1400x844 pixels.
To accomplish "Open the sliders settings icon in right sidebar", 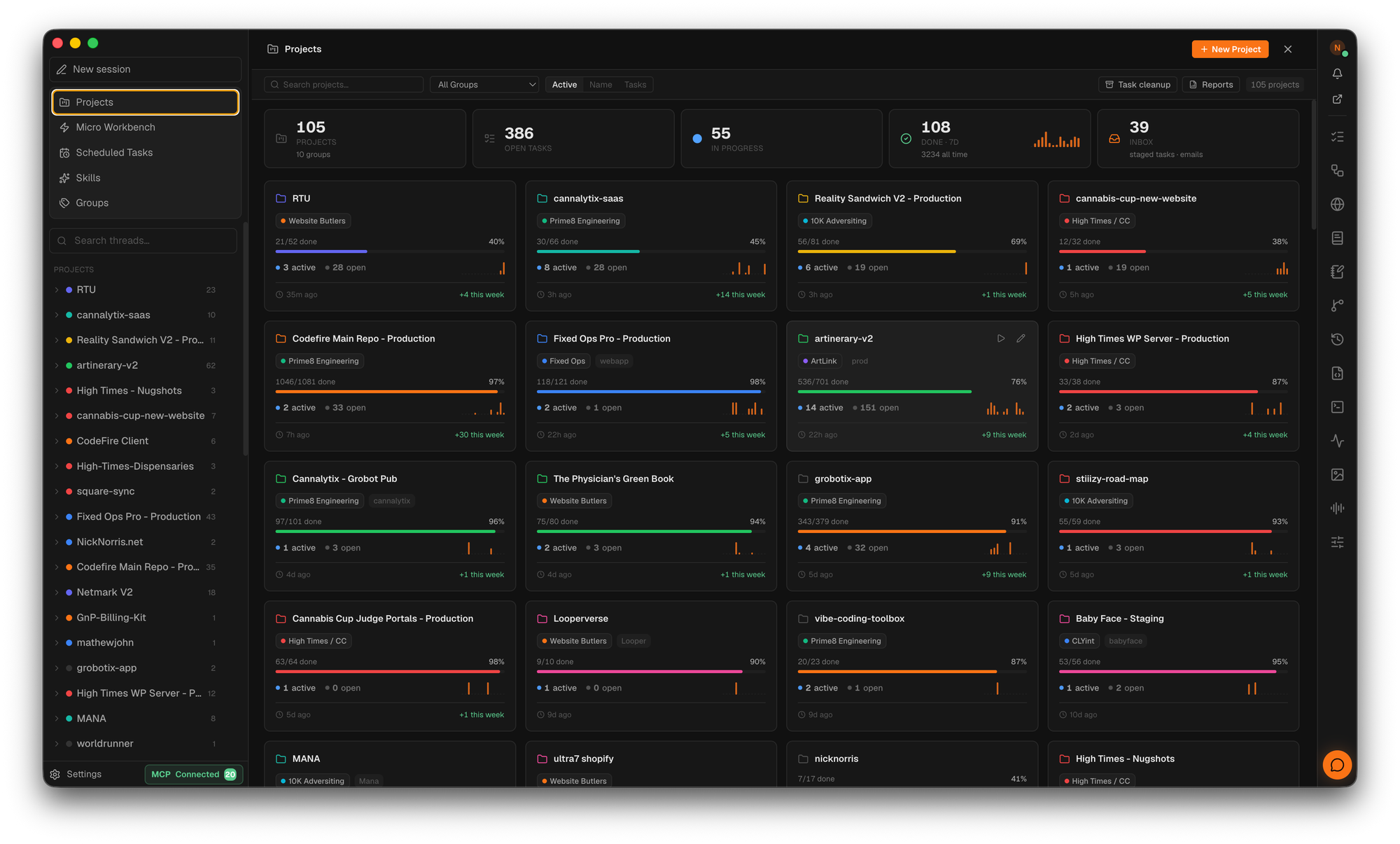I will (x=1337, y=542).
